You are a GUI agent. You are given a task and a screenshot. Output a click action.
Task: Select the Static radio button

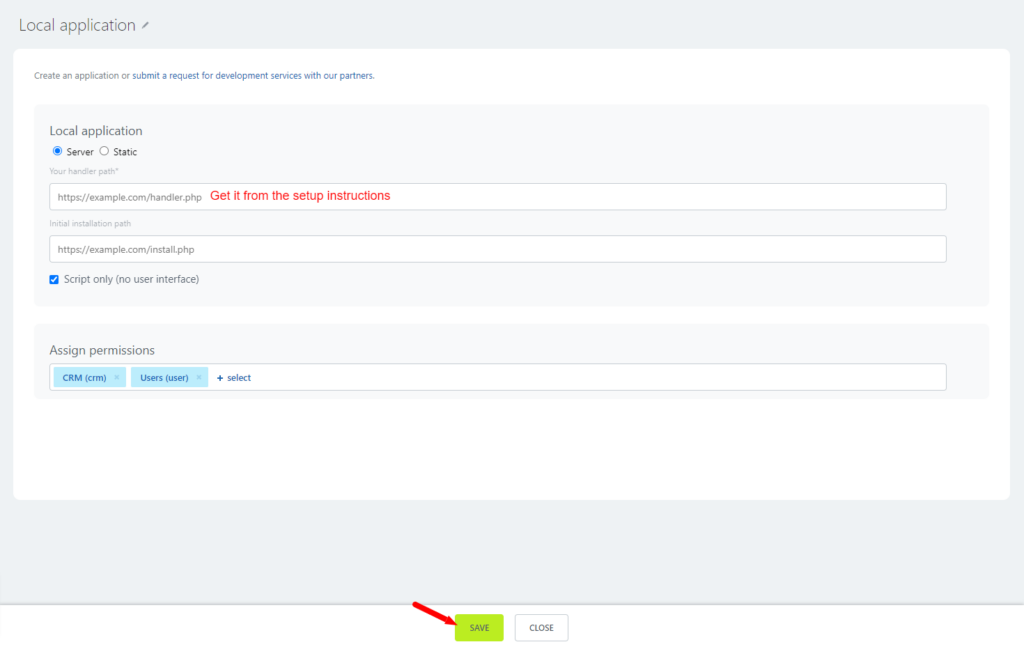pos(104,151)
